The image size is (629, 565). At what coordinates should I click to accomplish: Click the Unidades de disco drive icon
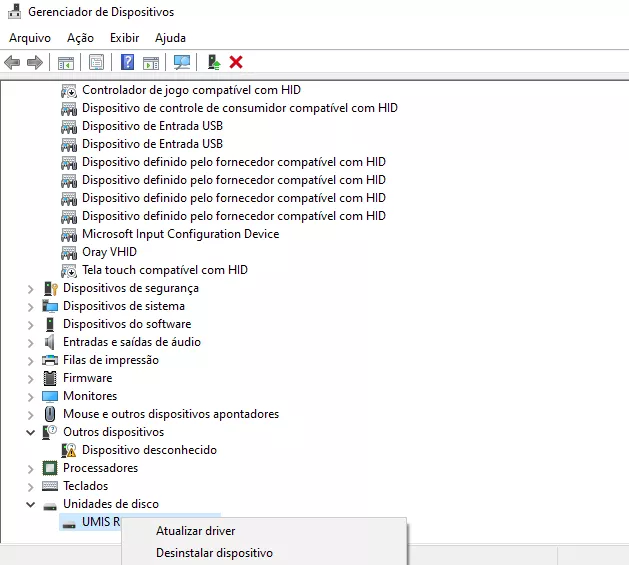tap(50, 506)
